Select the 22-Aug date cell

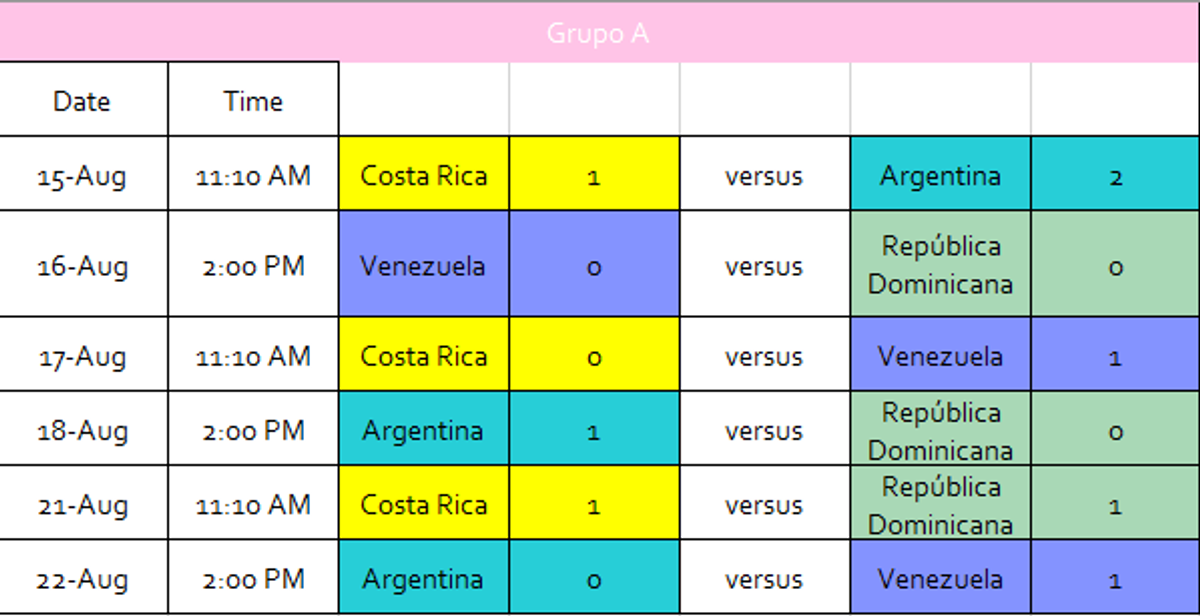pyautogui.click(x=84, y=577)
